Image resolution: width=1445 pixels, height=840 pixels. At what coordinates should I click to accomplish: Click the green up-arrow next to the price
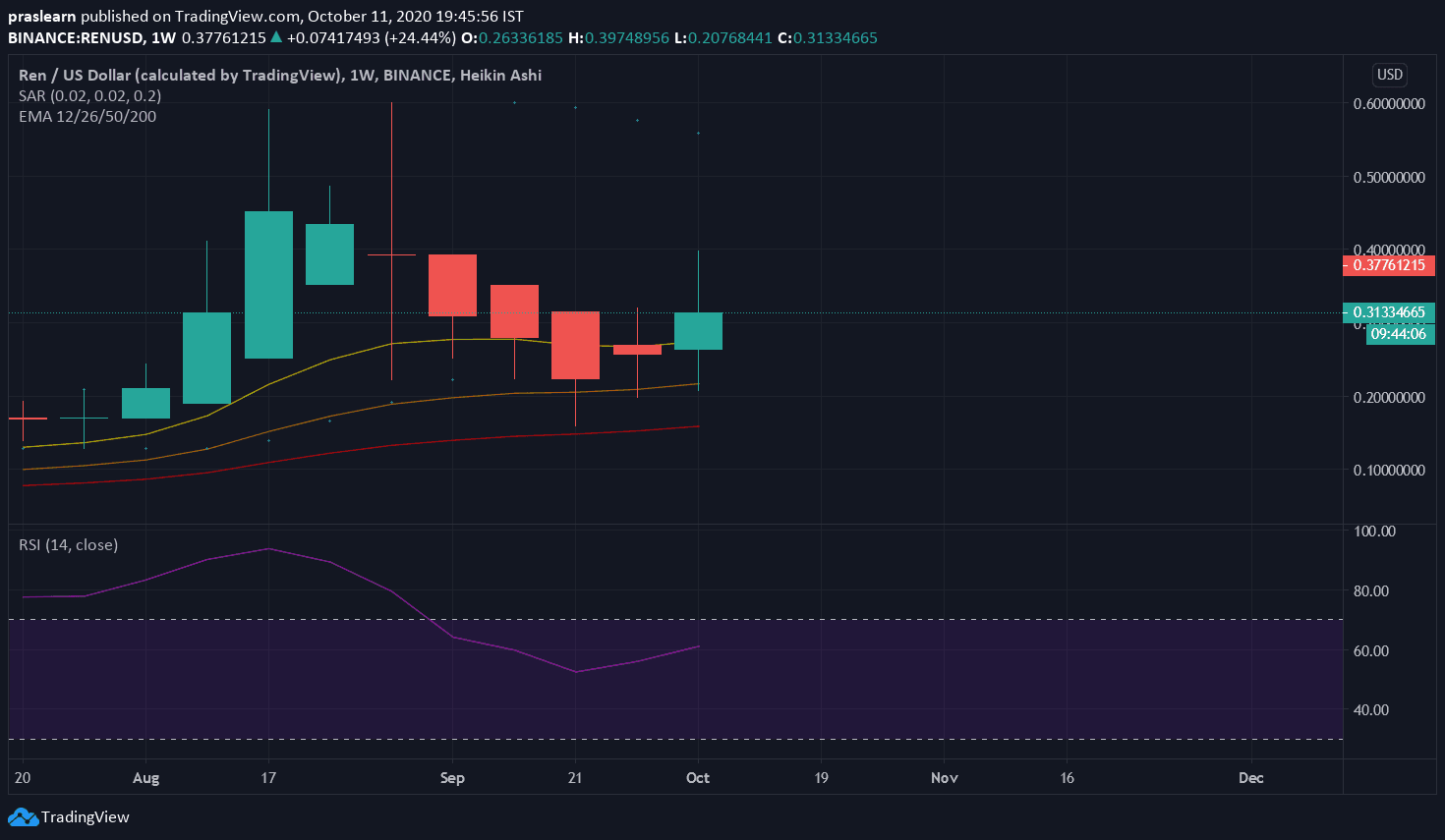[x=276, y=37]
